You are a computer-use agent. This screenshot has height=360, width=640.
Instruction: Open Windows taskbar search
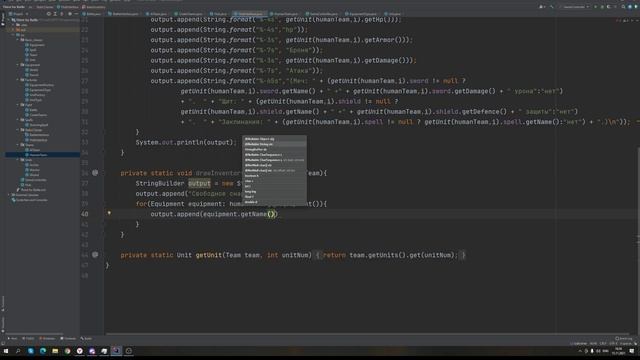pos(18,351)
